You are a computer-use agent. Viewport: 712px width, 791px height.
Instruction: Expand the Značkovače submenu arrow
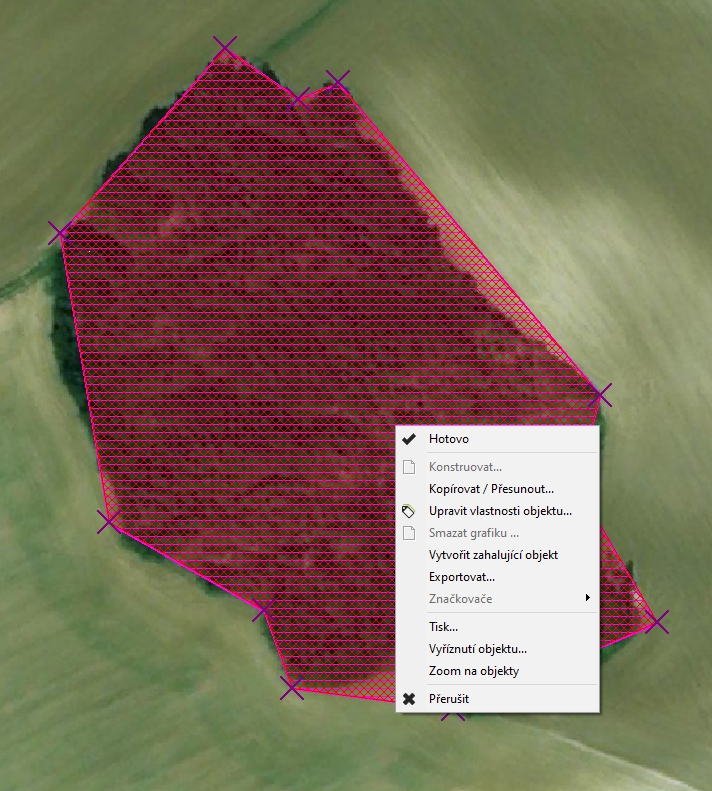tap(587, 598)
